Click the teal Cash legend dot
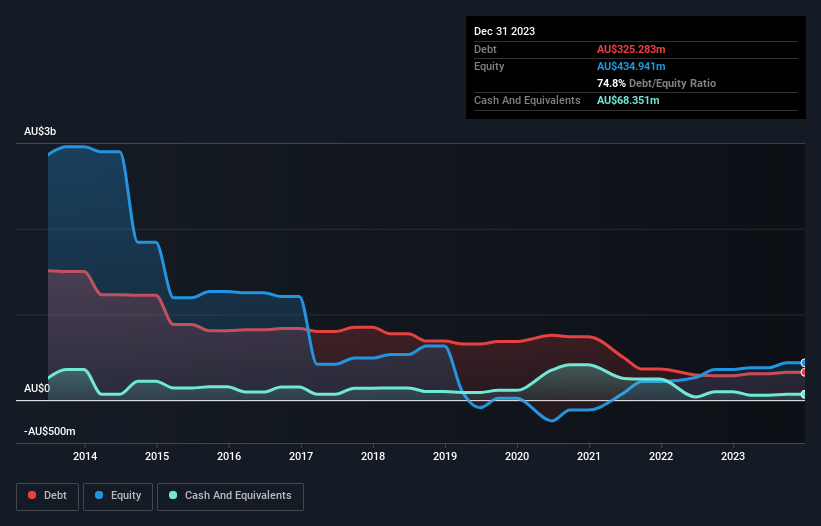Screen dimensions: 821x526 pyautogui.click(x=173, y=495)
